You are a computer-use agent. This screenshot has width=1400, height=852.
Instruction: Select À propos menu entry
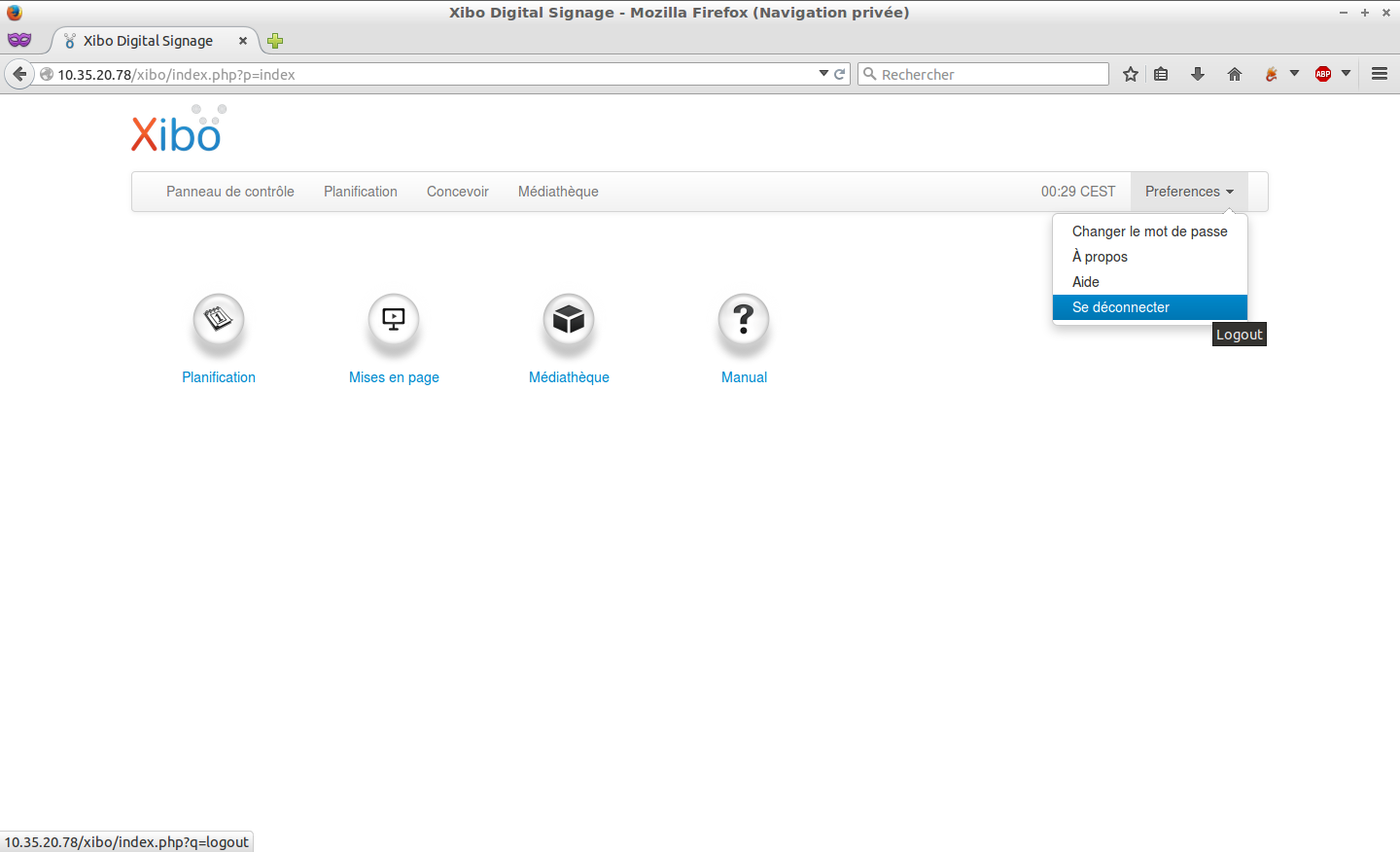coord(1100,257)
